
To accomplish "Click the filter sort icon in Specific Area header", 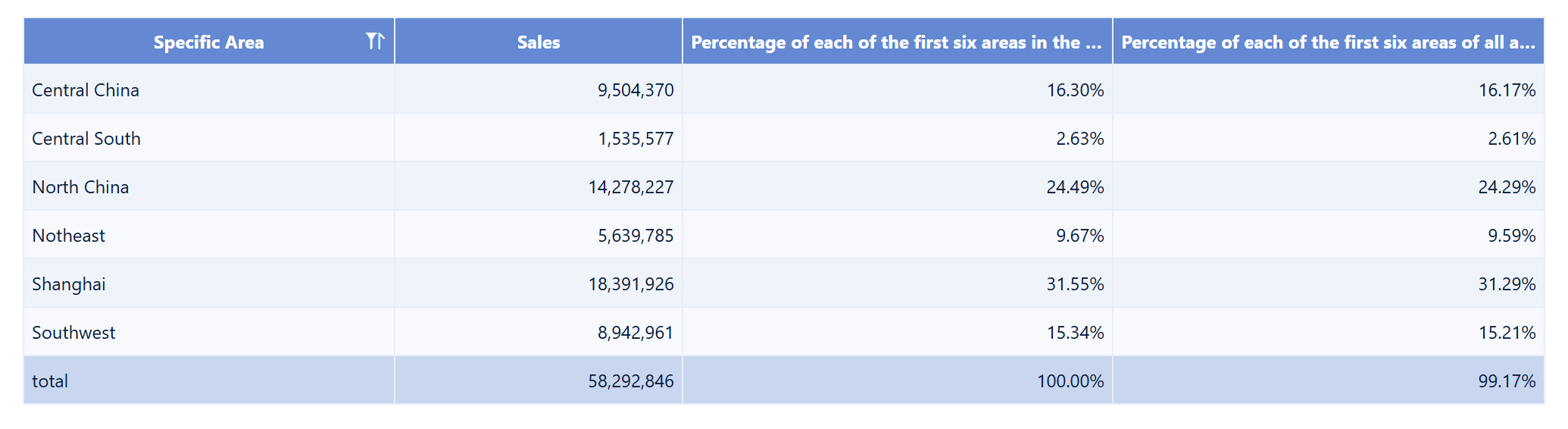I will 375,41.
